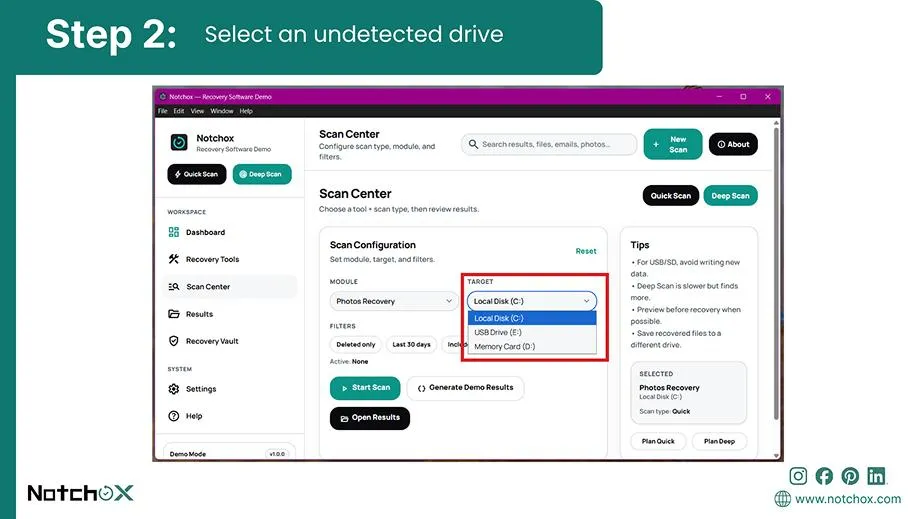The width and height of the screenshot is (922, 519).
Task: Click the www.notchox.com website link
Action: tap(848, 499)
